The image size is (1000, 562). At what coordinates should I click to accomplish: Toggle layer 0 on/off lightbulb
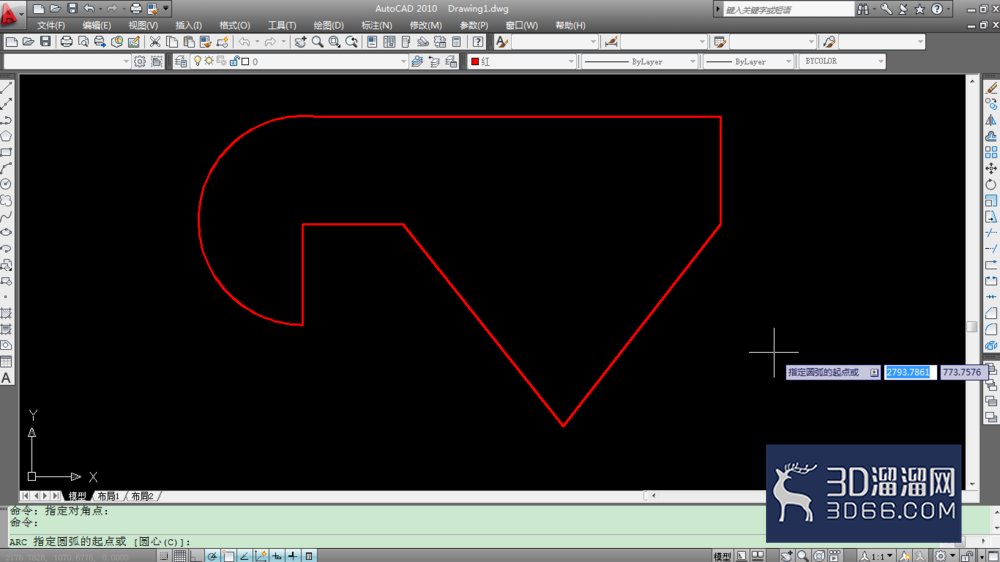coord(198,61)
